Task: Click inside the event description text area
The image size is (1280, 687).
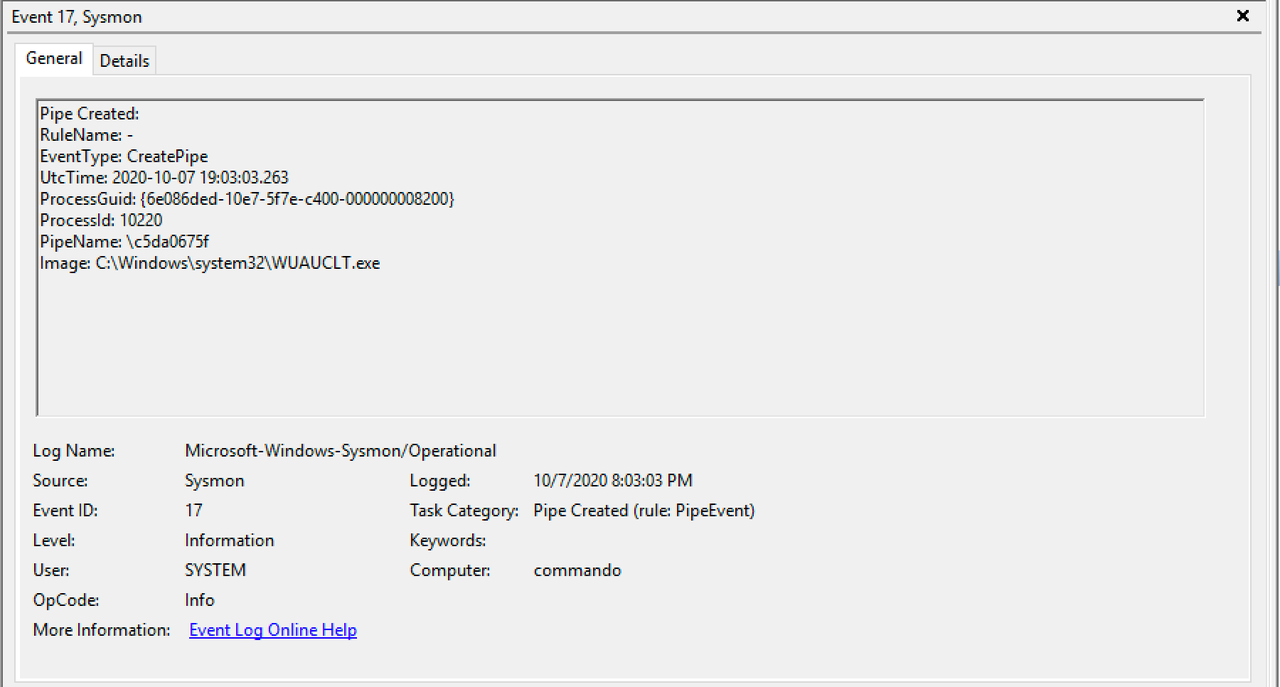Action: pos(600,330)
